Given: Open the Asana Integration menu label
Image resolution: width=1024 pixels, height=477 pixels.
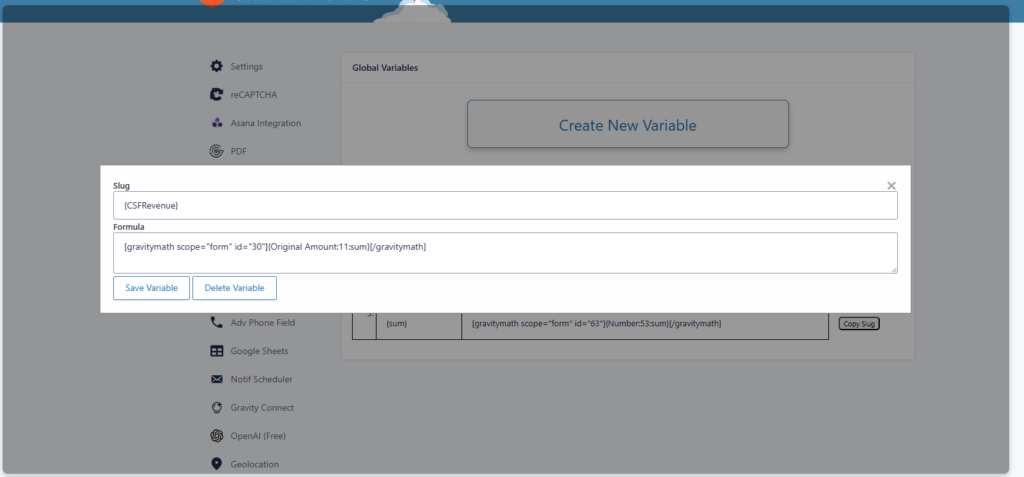Looking at the screenshot, I should (x=265, y=123).
